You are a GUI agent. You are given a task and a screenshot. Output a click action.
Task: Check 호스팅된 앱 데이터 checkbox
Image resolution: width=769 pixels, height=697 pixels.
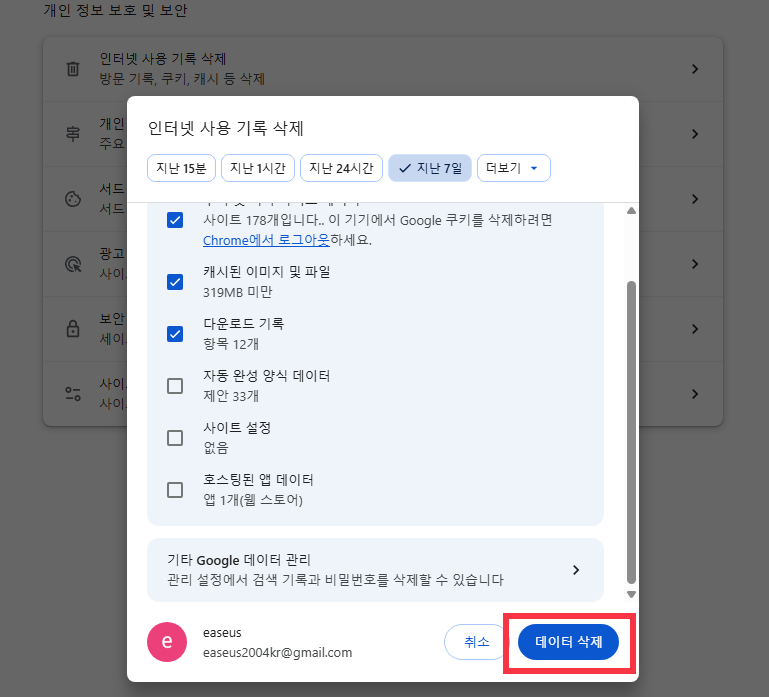(175, 490)
